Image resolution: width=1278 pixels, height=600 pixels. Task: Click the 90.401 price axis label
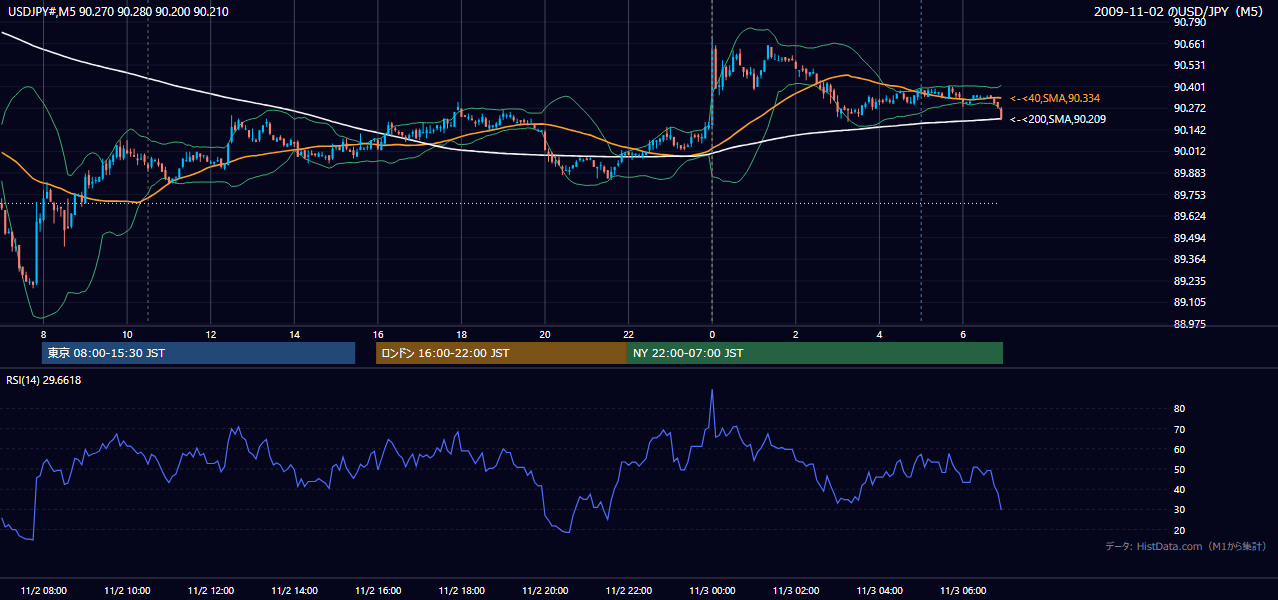pos(1189,87)
